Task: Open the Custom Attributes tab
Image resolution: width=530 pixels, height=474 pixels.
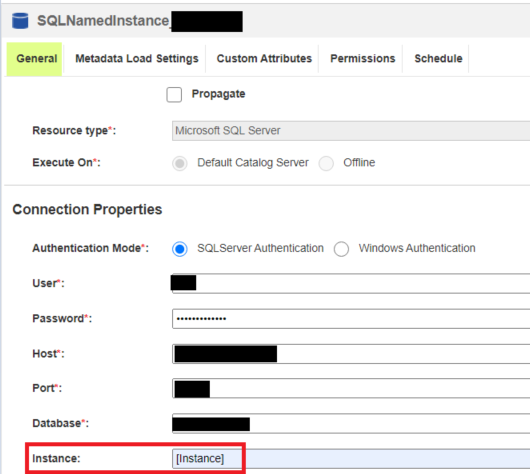Action: click(x=264, y=59)
